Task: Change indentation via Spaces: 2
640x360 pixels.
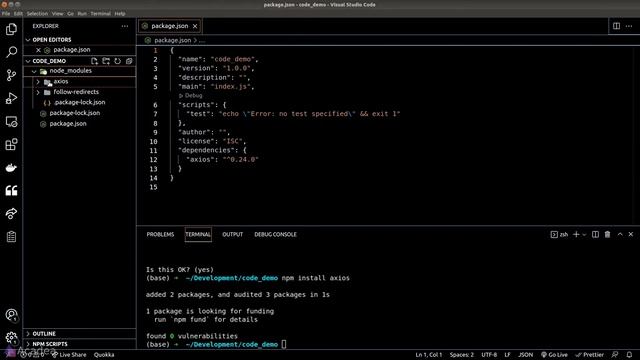Action: (462, 355)
